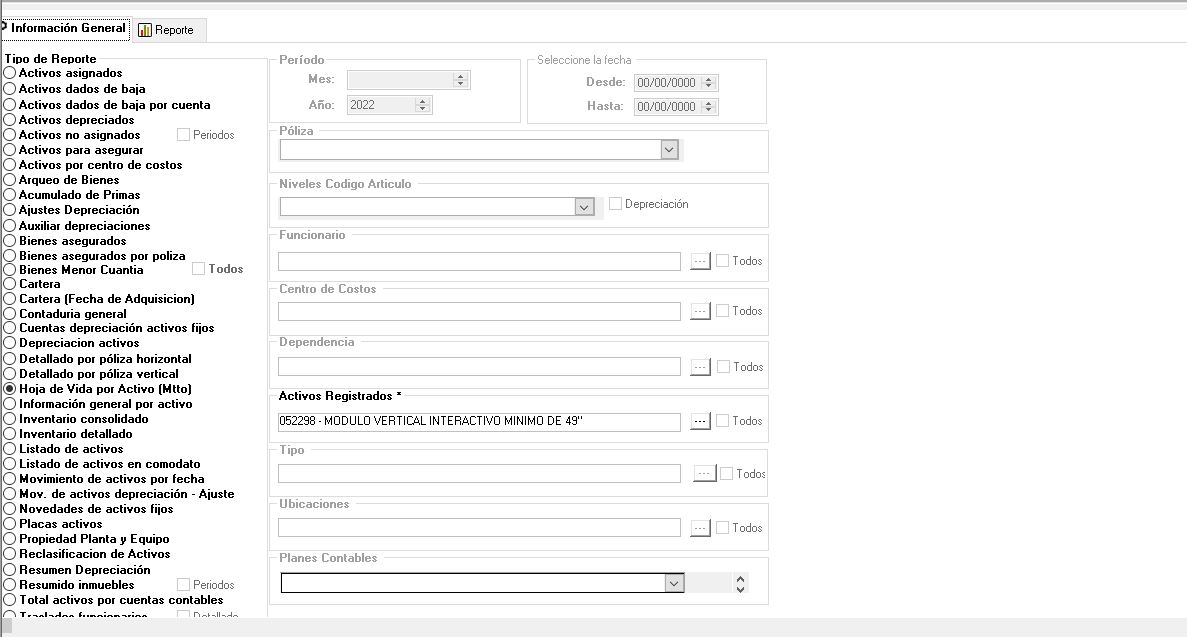This screenshot has width=1187, height=637.
Task: Click the Año spinner arrows
Action: click(x=422, y=105)
